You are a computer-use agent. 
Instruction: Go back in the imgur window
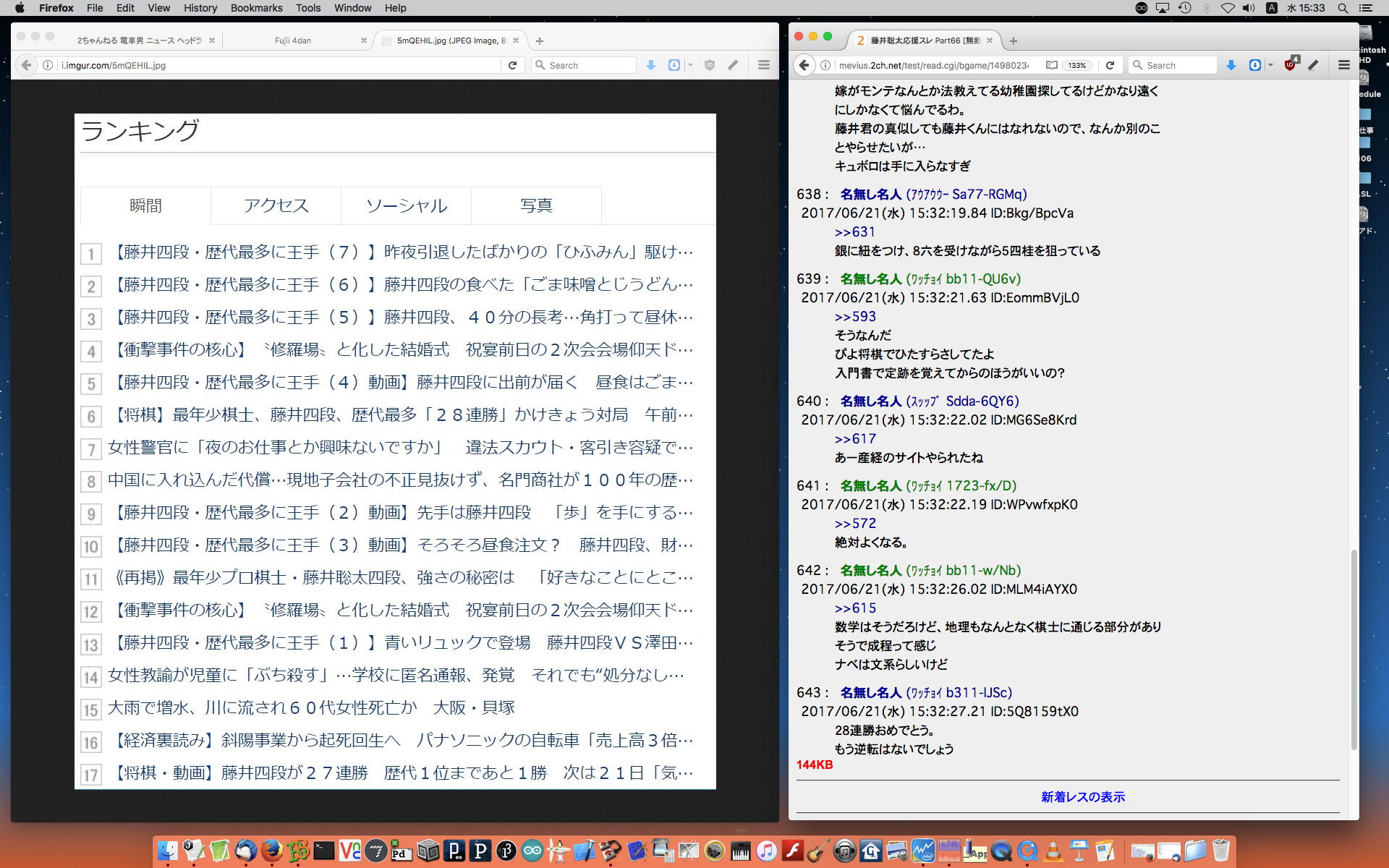(26, 65)
